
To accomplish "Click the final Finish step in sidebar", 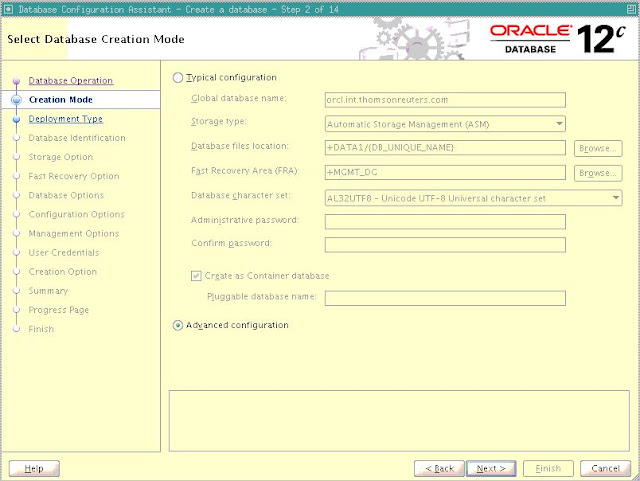I will [x=41, y=329].
